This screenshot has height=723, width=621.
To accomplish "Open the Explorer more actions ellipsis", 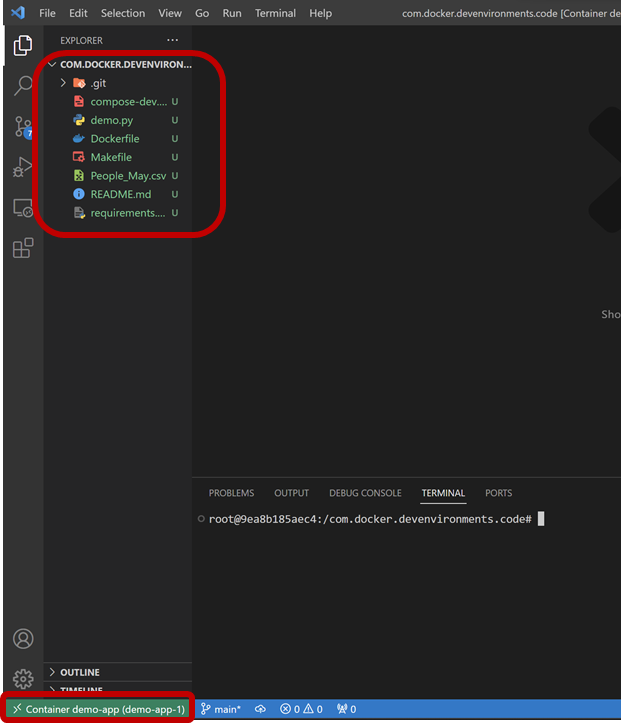I will pos(172,40).
